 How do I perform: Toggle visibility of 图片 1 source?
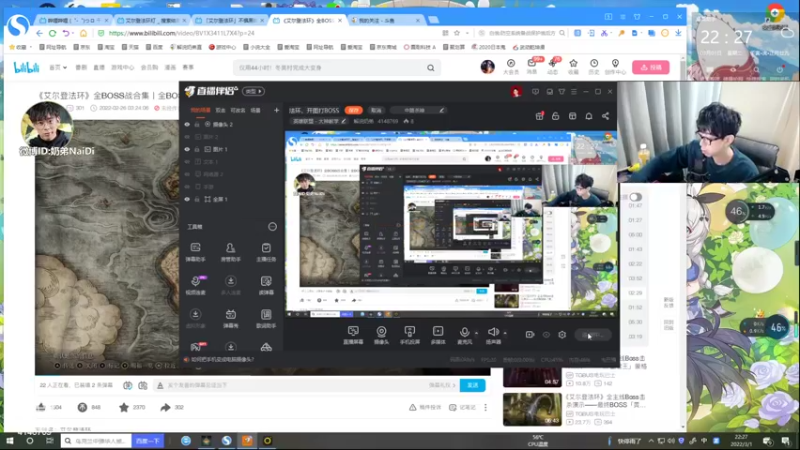tap(187, 149)
